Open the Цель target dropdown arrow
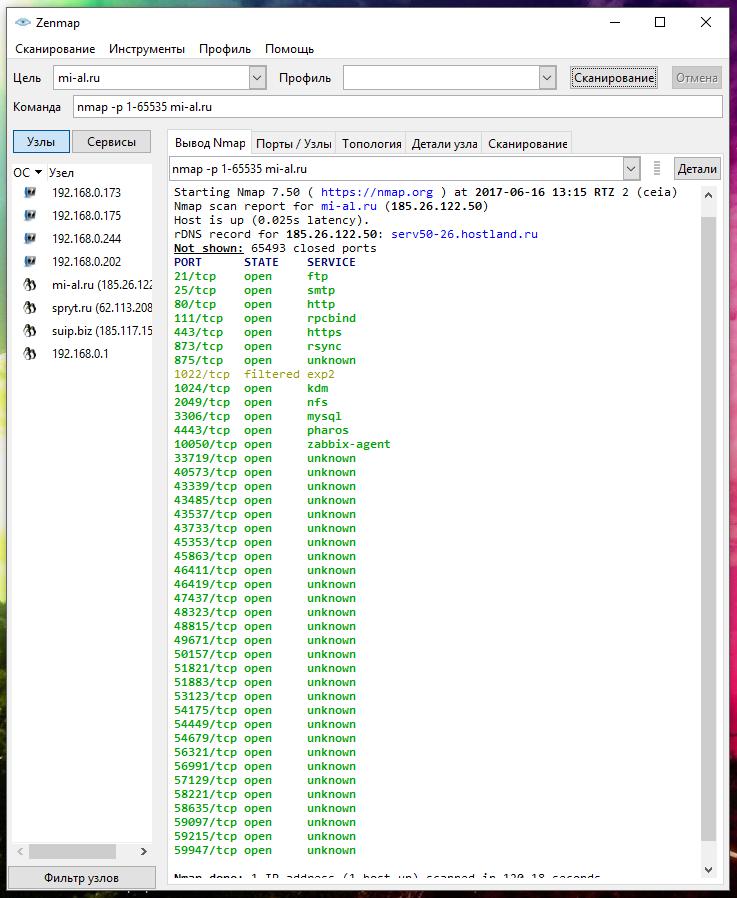Viewport: 737px width, 898px height. pyautogui.click(x=257, y=78)
